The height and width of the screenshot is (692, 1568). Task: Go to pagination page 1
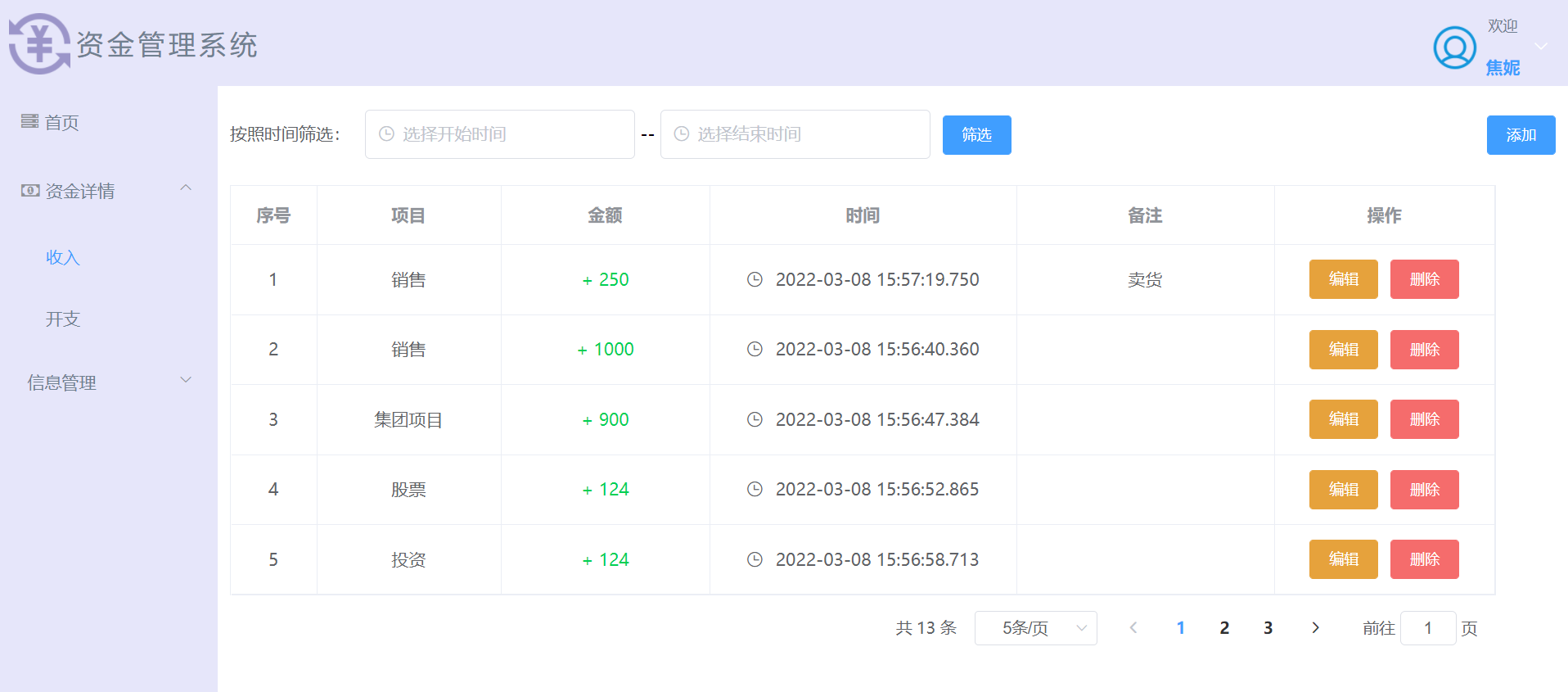click(x=1180, y=628)
